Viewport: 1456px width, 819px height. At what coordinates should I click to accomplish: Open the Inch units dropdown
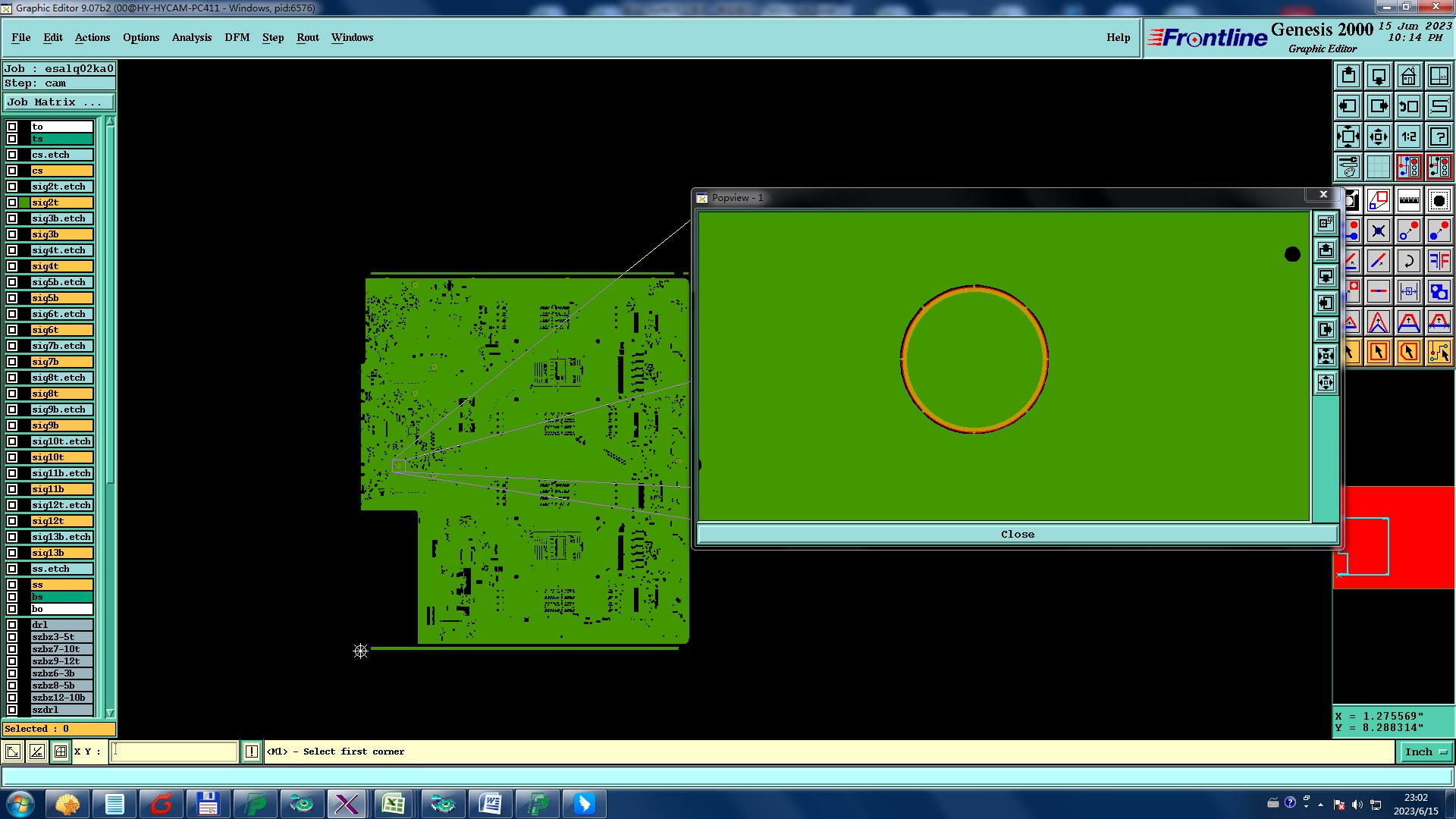(x=1426, y=752)
